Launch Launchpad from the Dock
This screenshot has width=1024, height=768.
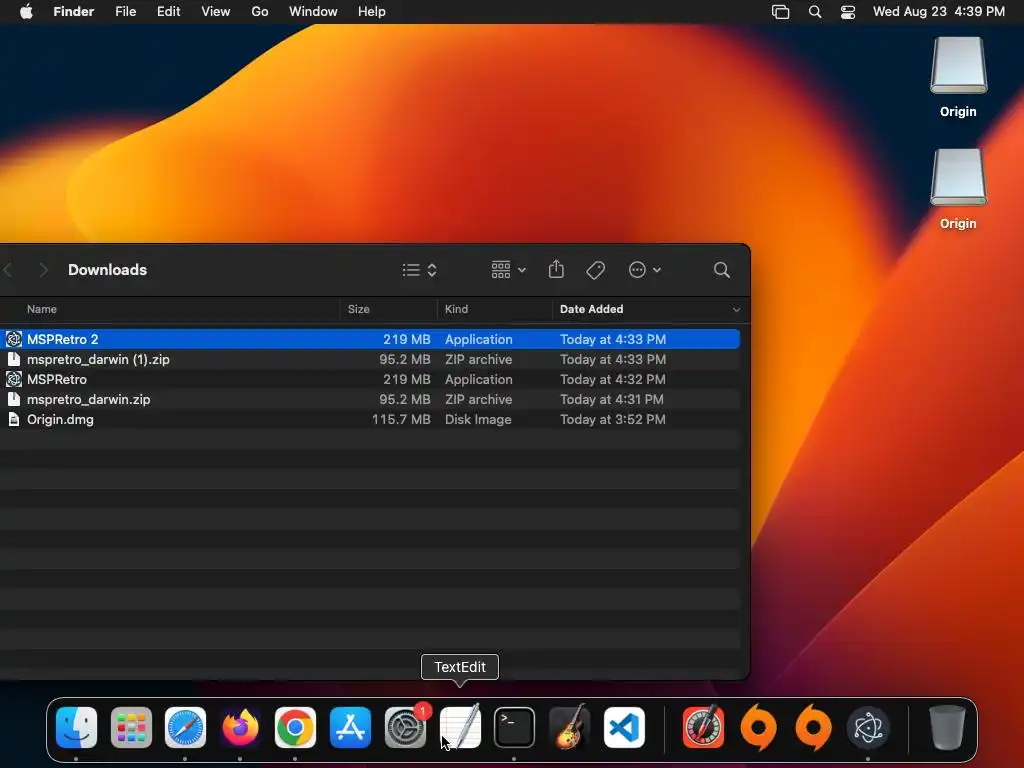click(x=131, y=728)
